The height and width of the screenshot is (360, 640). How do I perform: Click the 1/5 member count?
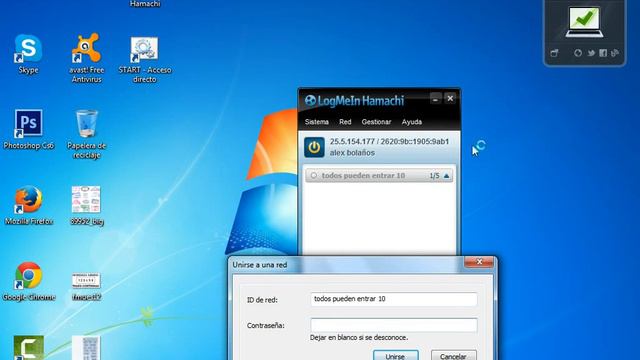(x=434, y=176)
